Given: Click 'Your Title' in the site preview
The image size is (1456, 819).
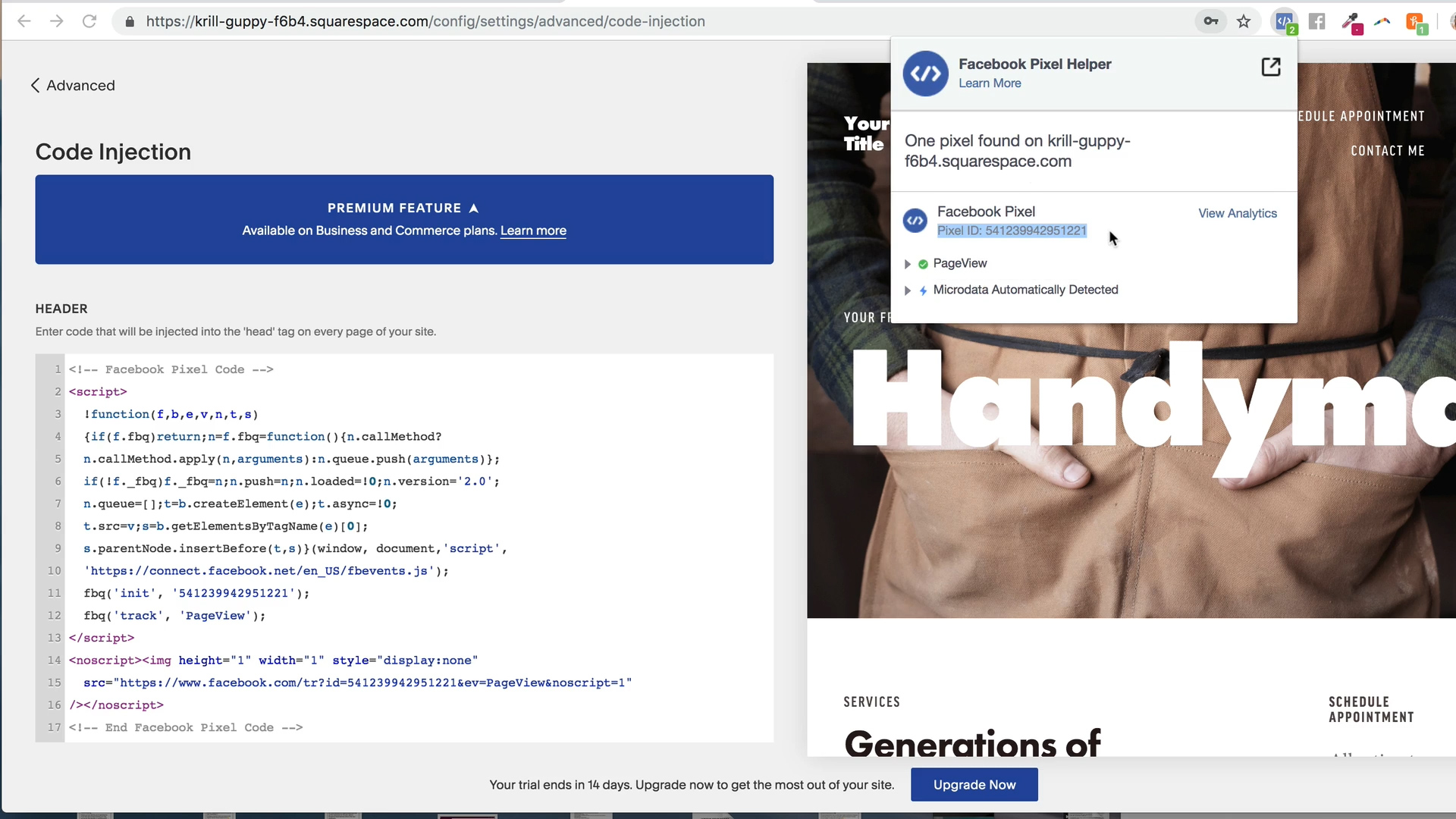Looking at the screenshot, I should (866, 133).
